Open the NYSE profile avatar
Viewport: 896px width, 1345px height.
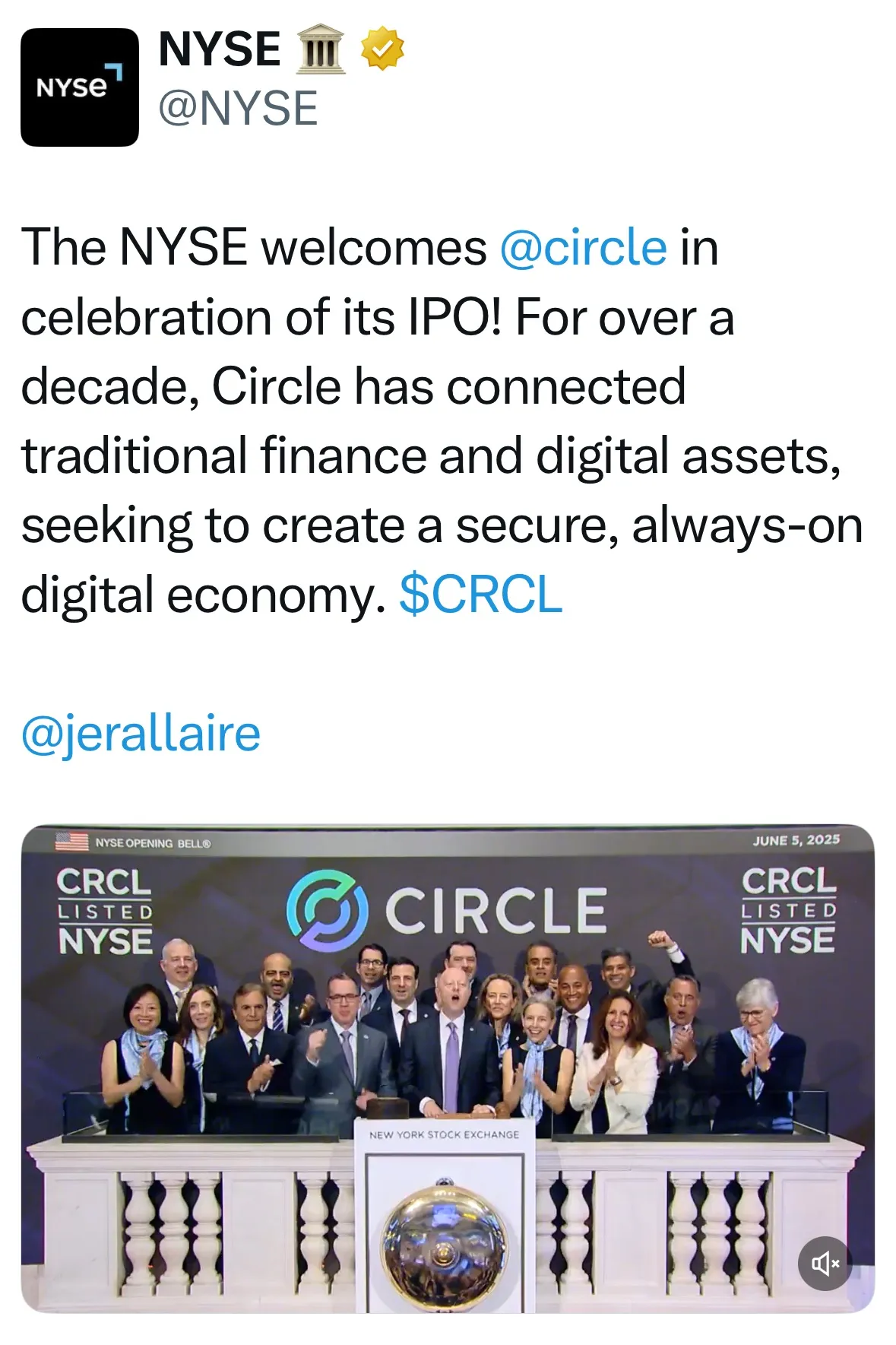79,87
